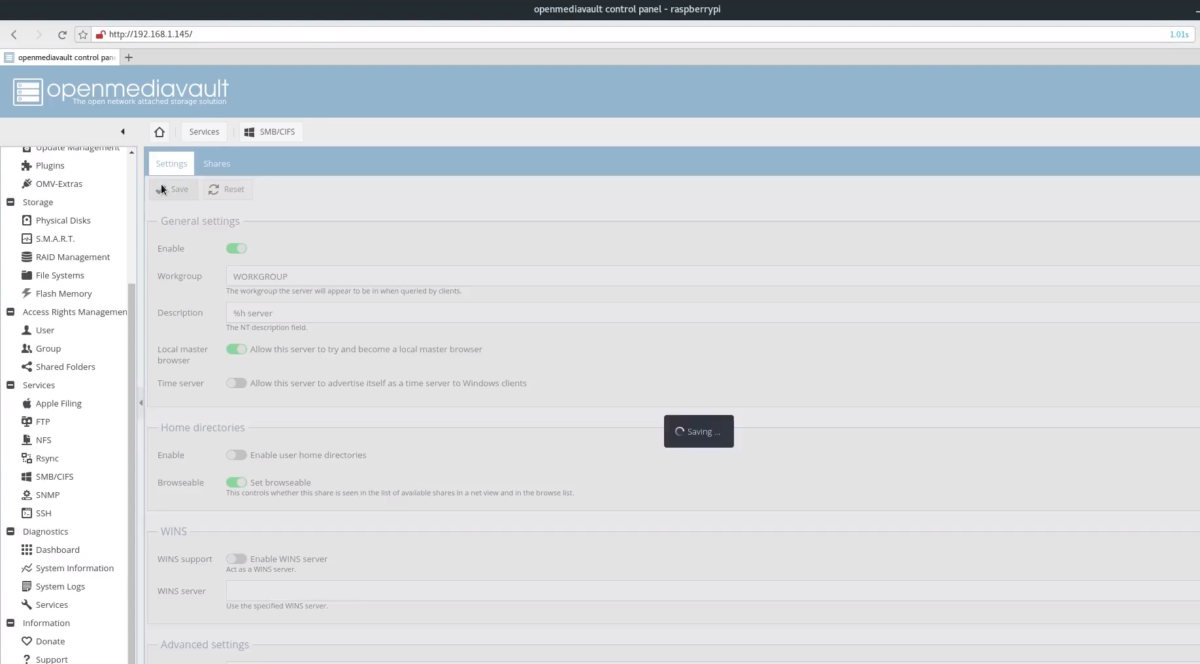Image resolution: width=1200 pixels, height=664 pixels.
Task: Click the browser address bar URL
Action: click(x=150, y=34)
